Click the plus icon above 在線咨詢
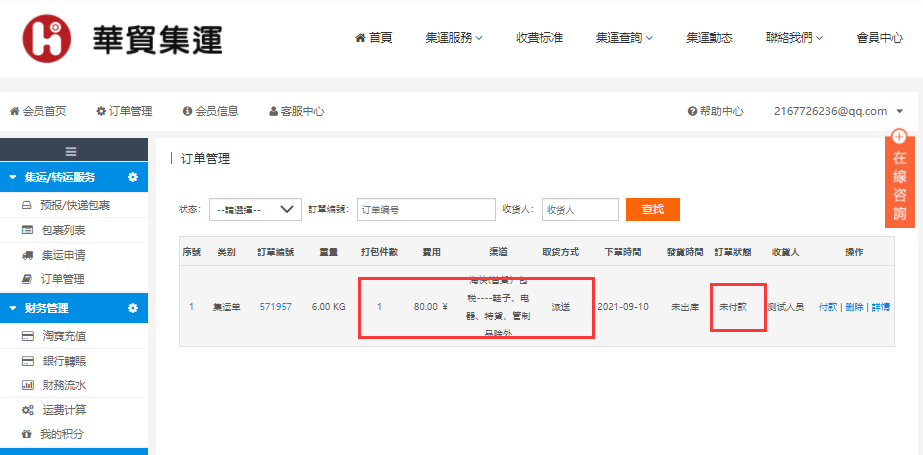The width and height of the screenshot is (923, 455). (899, 137)
